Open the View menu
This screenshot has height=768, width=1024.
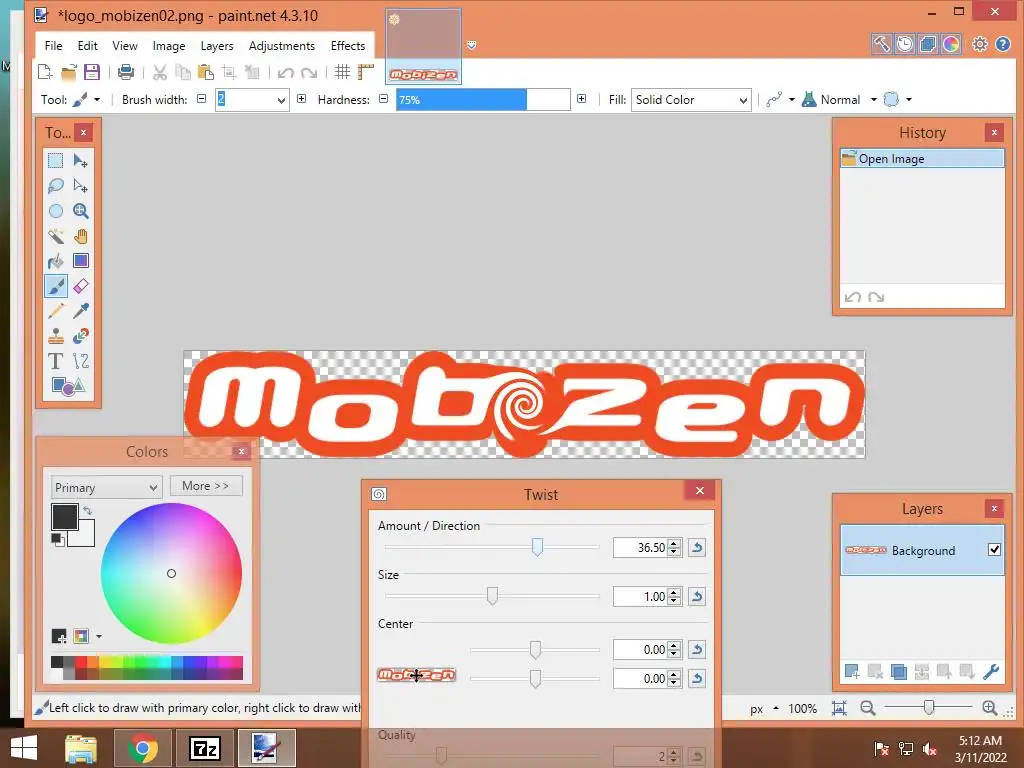point(125,46)
